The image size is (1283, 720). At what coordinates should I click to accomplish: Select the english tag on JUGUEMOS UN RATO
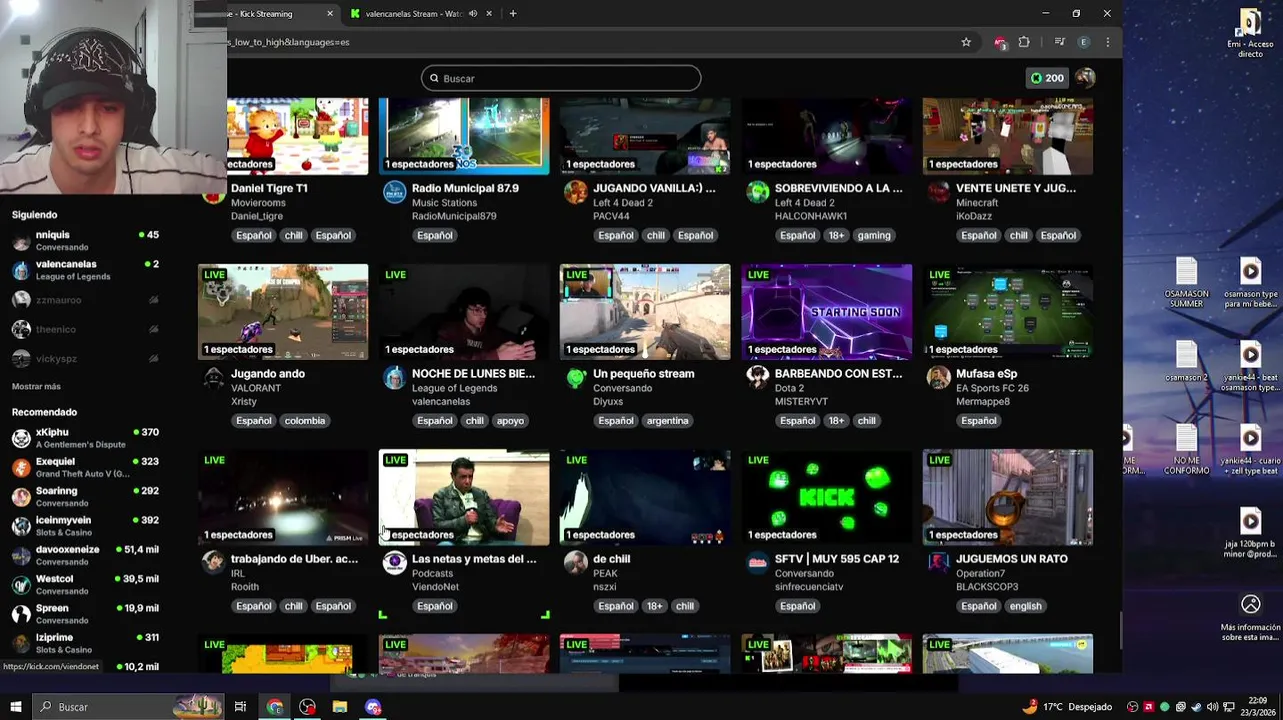1025,606
